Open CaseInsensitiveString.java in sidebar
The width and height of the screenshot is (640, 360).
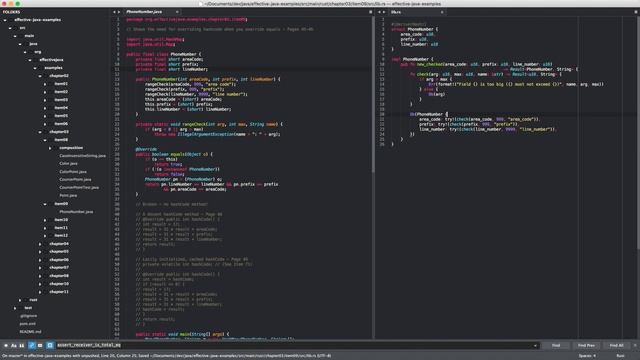82,156
